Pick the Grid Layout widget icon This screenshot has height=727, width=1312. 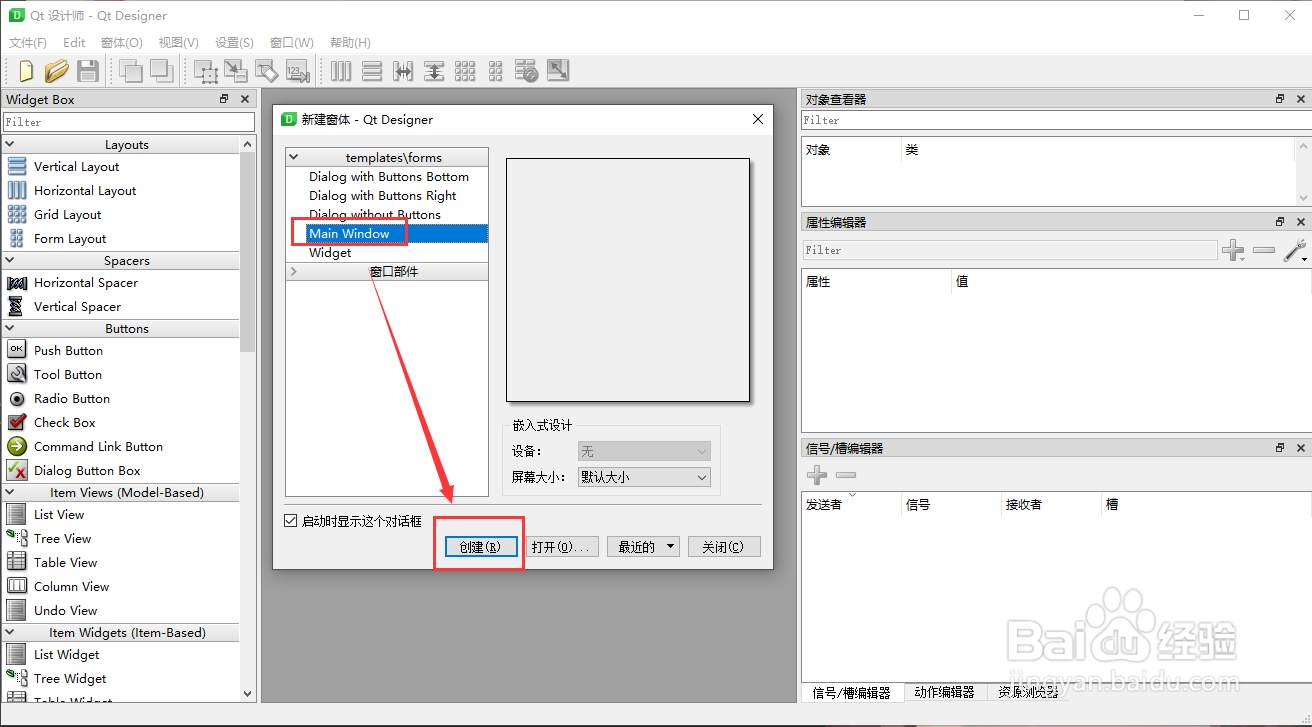(x=17, y=214)
